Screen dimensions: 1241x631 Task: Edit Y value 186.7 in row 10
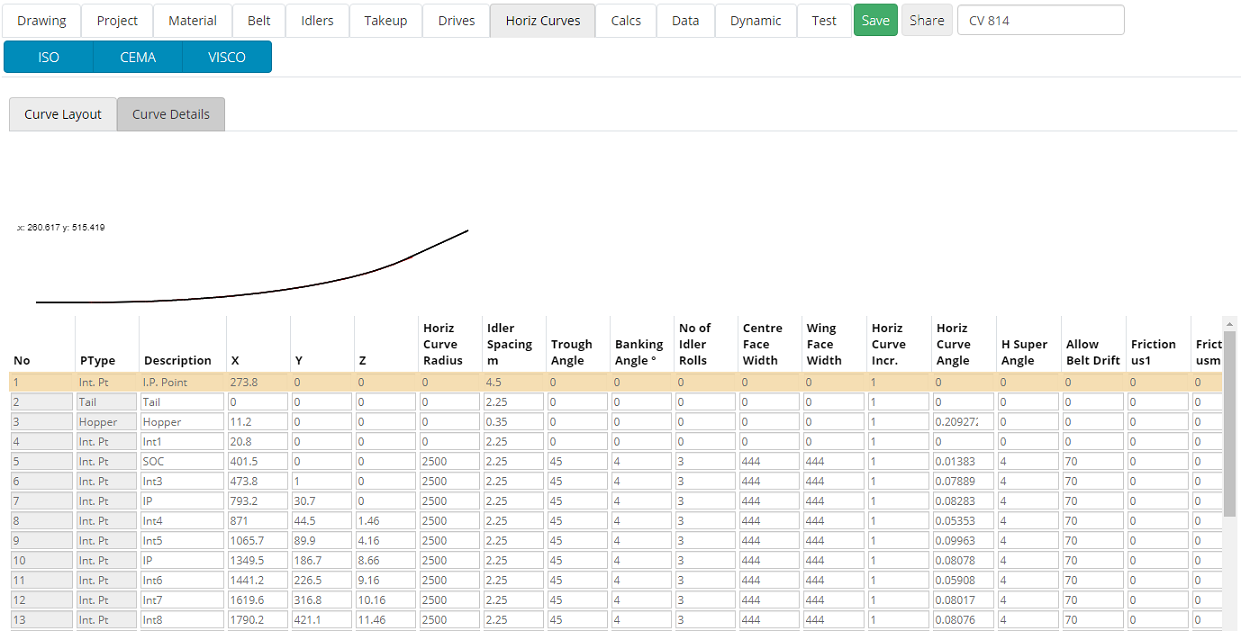(323, 560)
